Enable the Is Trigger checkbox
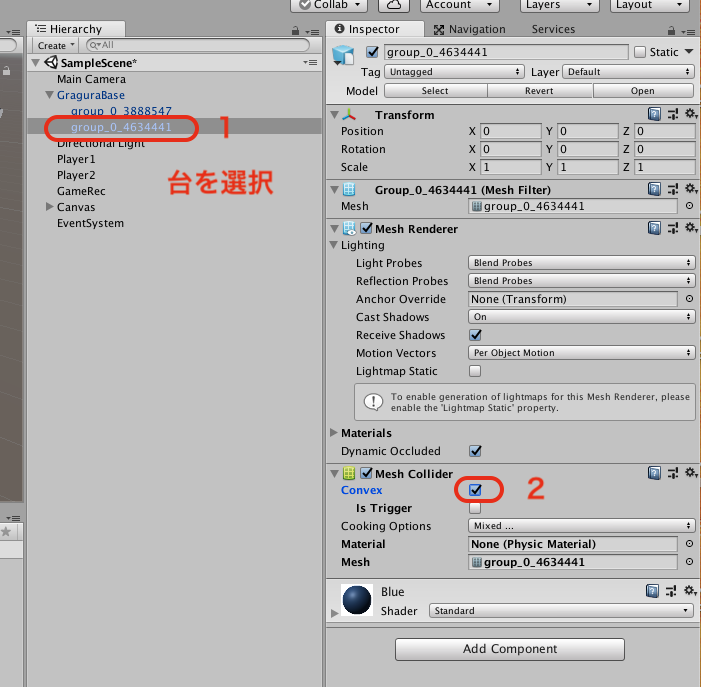Image resolution: width=701 pixels, height=687 pixels. (x=476, y=508)
